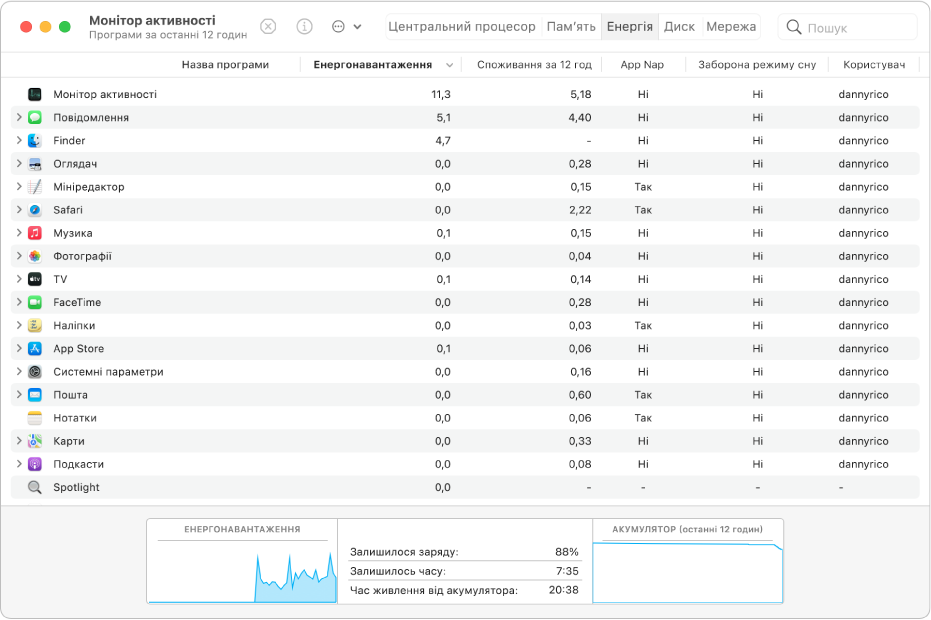Viewport: 931px width, 620px height.
Task: Open the ellipsis actions menu in toolbar
Action: click(x=346, y=27)
